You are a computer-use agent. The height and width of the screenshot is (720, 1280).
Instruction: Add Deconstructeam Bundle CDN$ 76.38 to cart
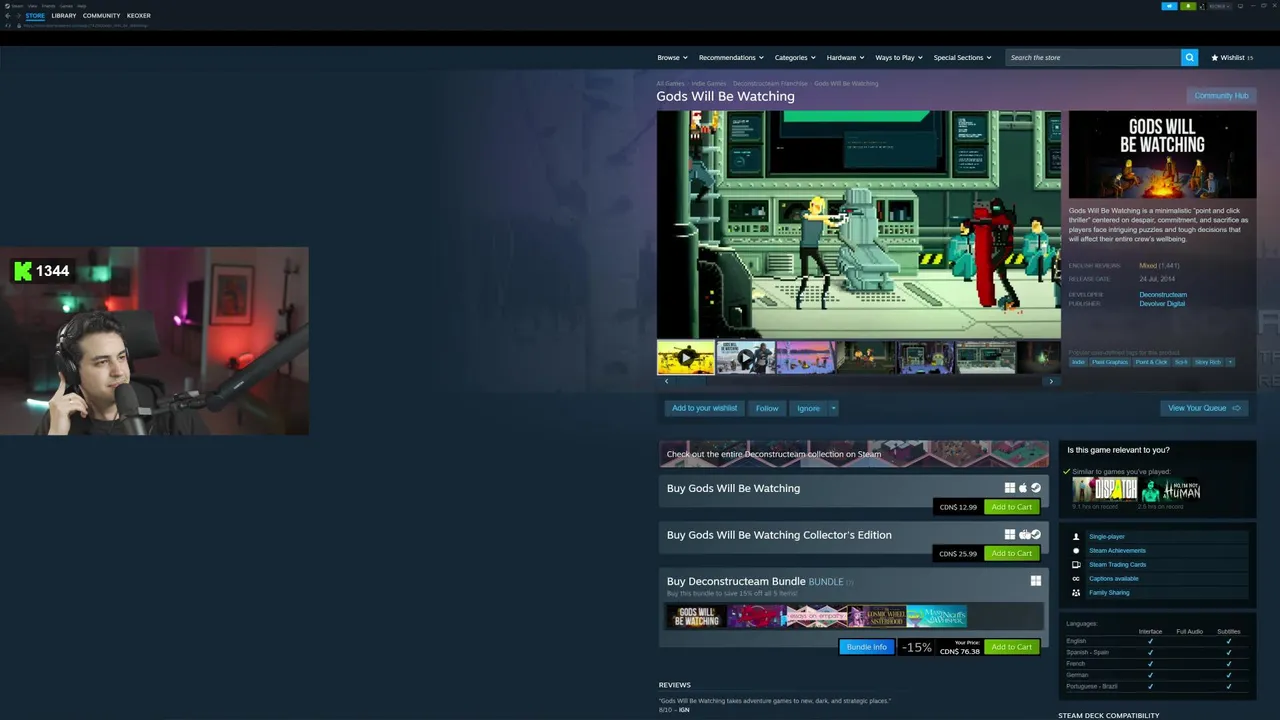point(1011,647)
